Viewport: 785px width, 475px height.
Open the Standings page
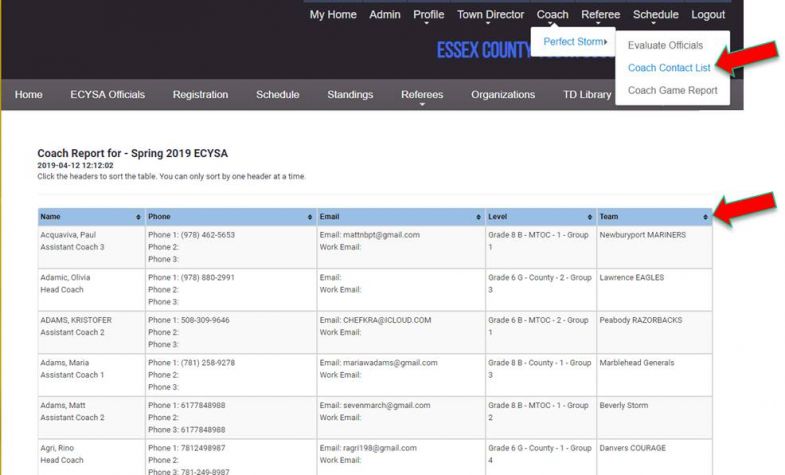coord(350,94)
